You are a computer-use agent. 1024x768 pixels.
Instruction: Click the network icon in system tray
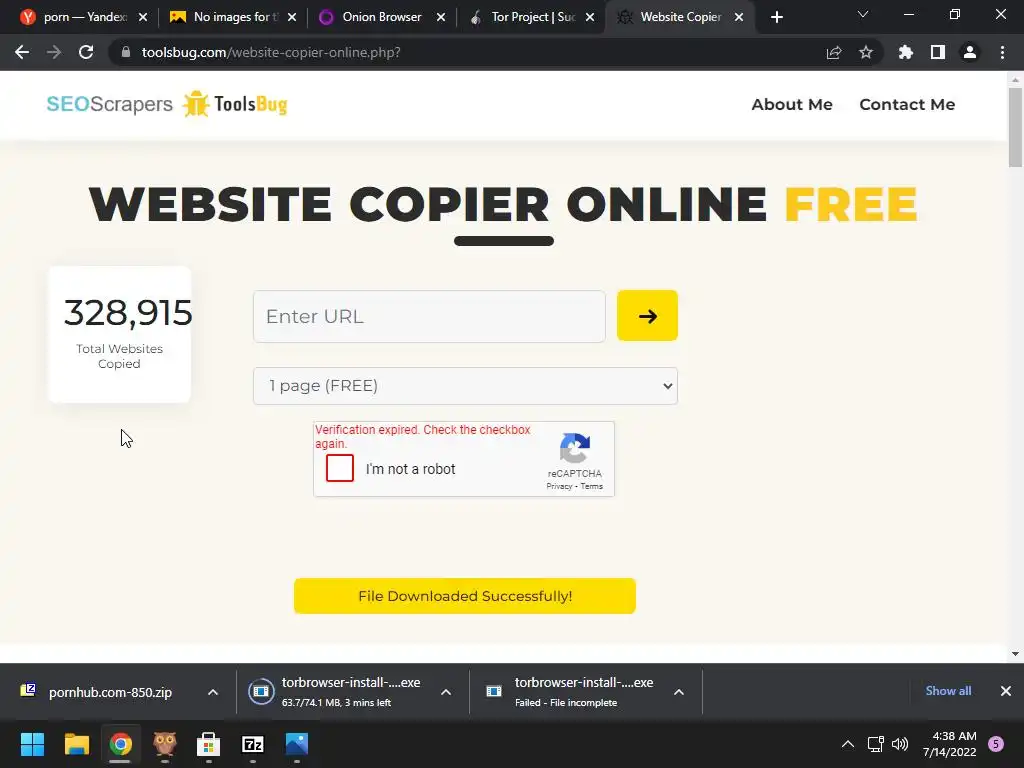(875, 744)
